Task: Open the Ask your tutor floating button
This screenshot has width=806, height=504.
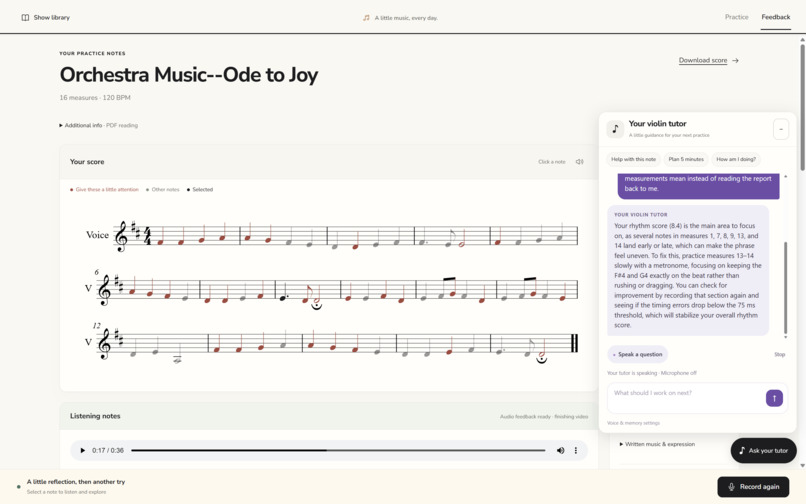Action: tap(763, 451)
